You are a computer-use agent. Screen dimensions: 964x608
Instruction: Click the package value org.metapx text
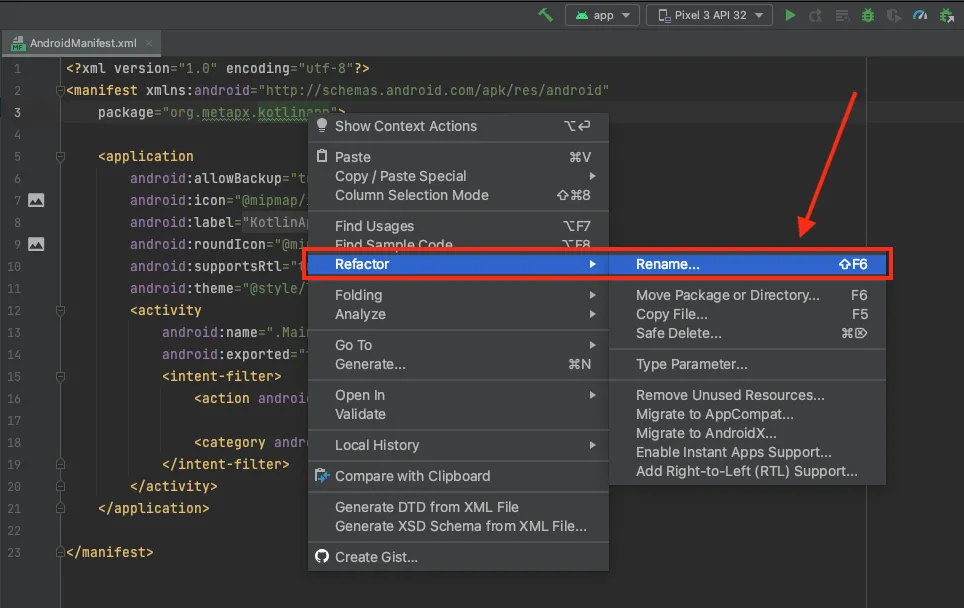[210, 113]
